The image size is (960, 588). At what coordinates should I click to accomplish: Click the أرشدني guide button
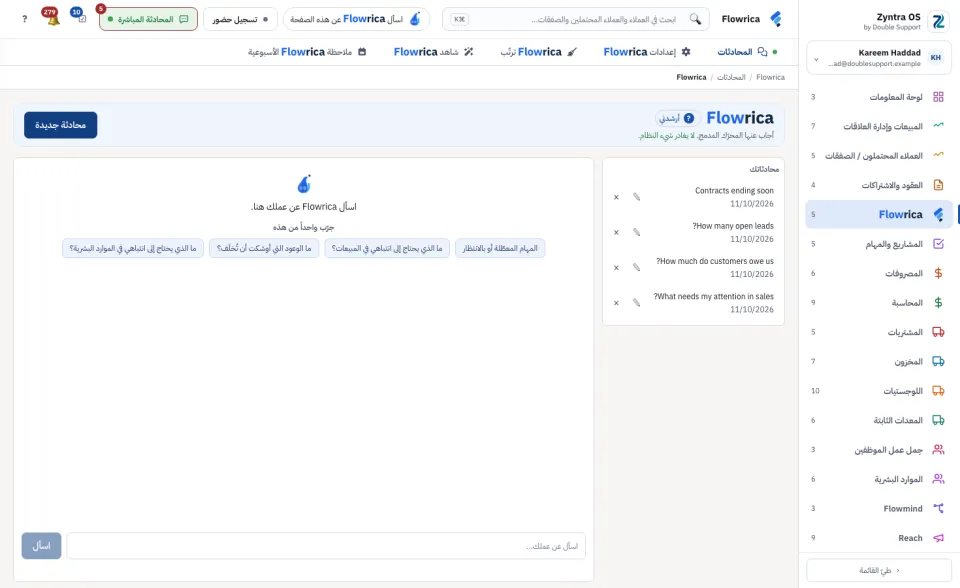tap(677, 118)
